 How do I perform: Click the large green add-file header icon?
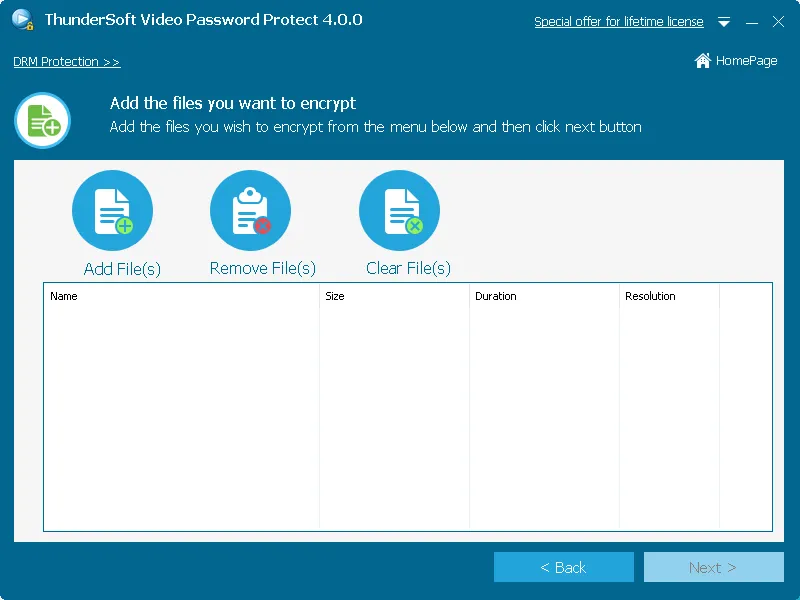tap(42, 121)
